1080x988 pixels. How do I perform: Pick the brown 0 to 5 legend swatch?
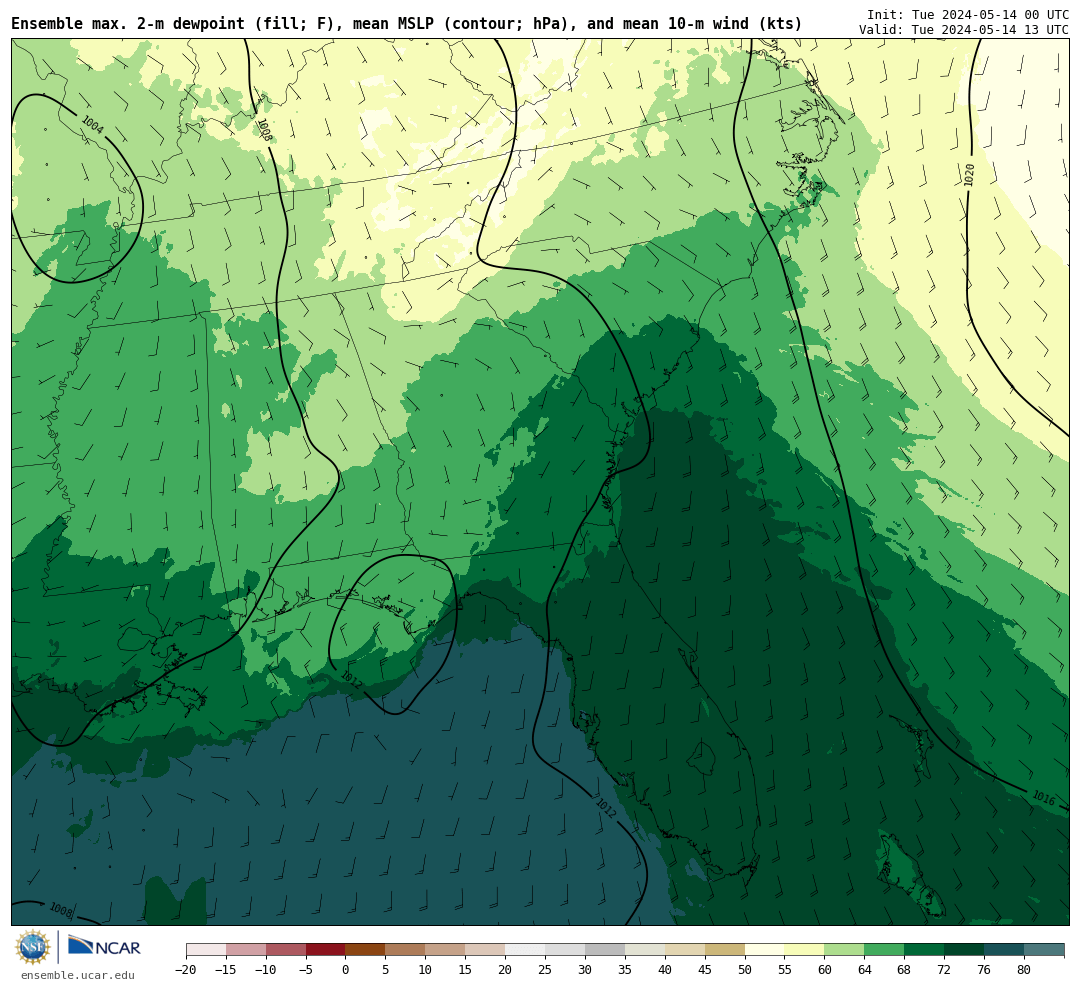point(366,950)
